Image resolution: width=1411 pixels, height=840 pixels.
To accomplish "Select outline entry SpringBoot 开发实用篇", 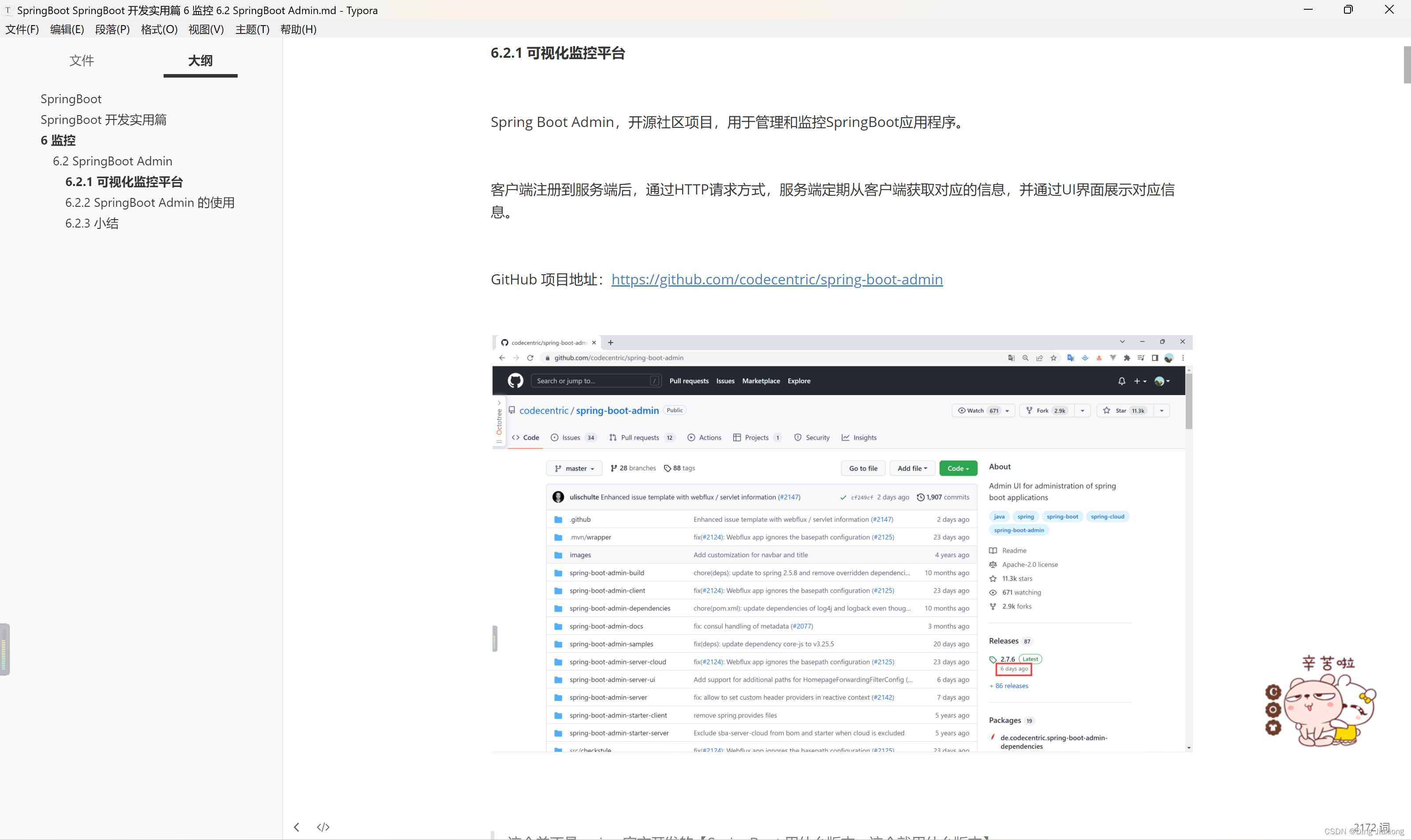I will click(x=104, y=120).
